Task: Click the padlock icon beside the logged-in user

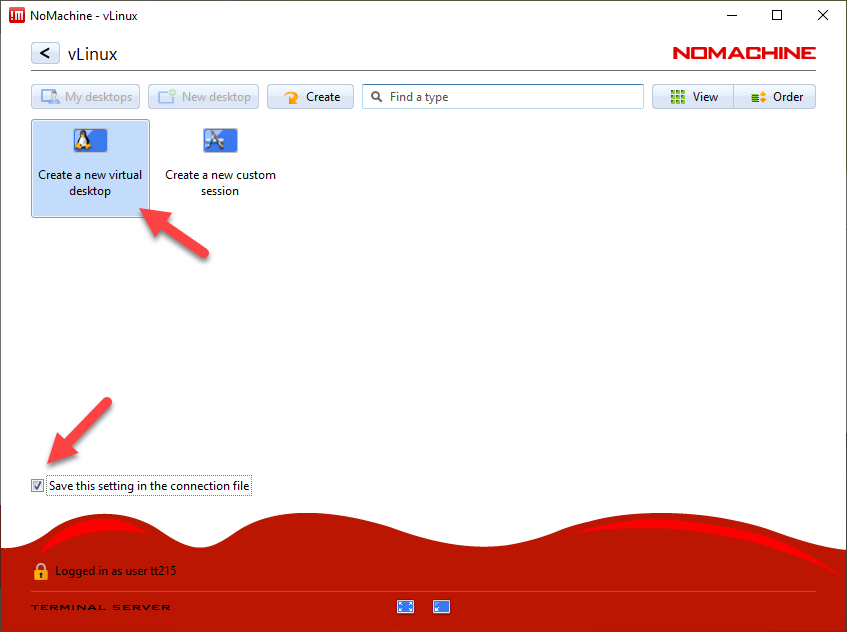Action: pyautogui.click(x=41, y=571)
